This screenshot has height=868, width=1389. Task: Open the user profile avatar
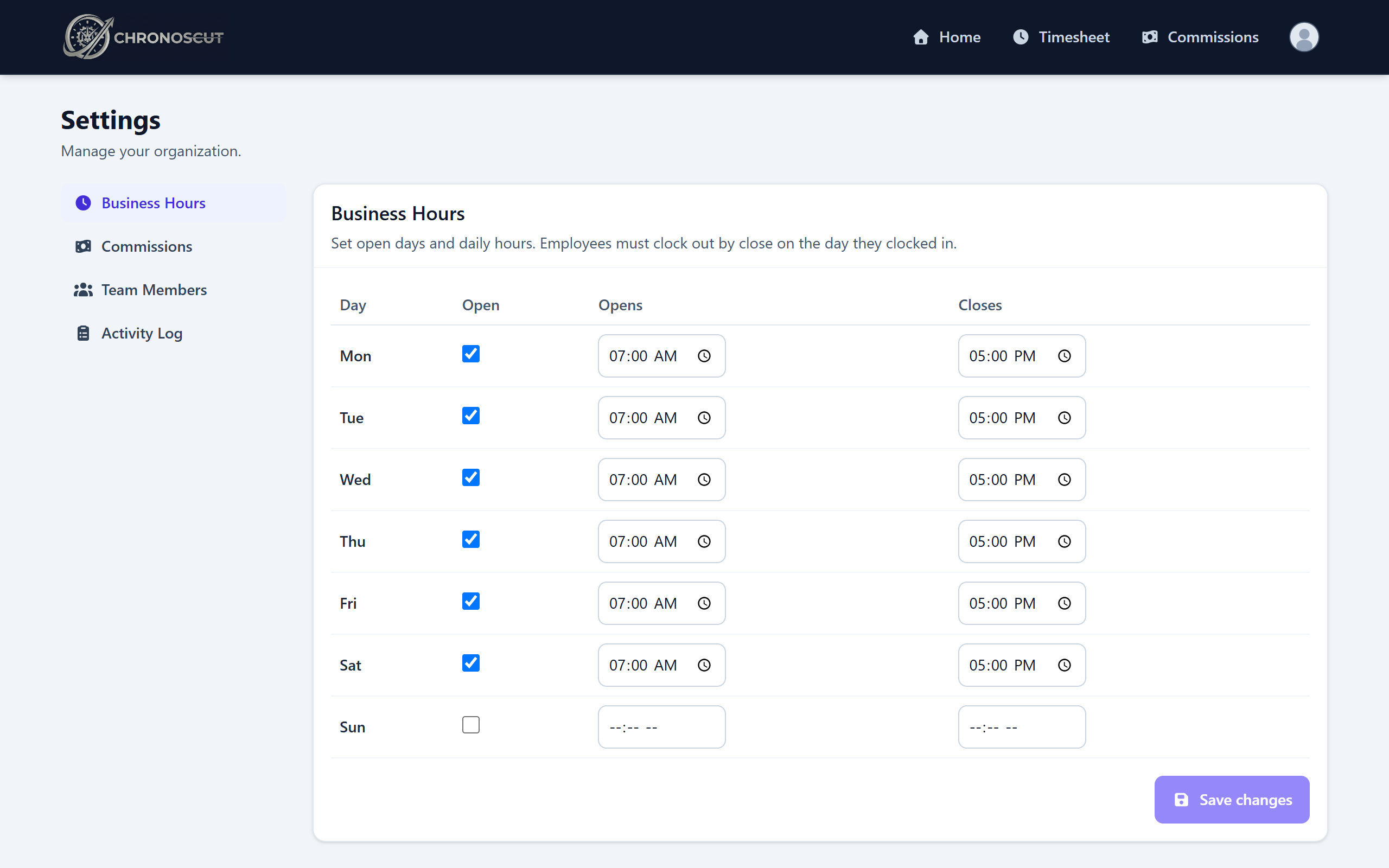coord(1303,37)
